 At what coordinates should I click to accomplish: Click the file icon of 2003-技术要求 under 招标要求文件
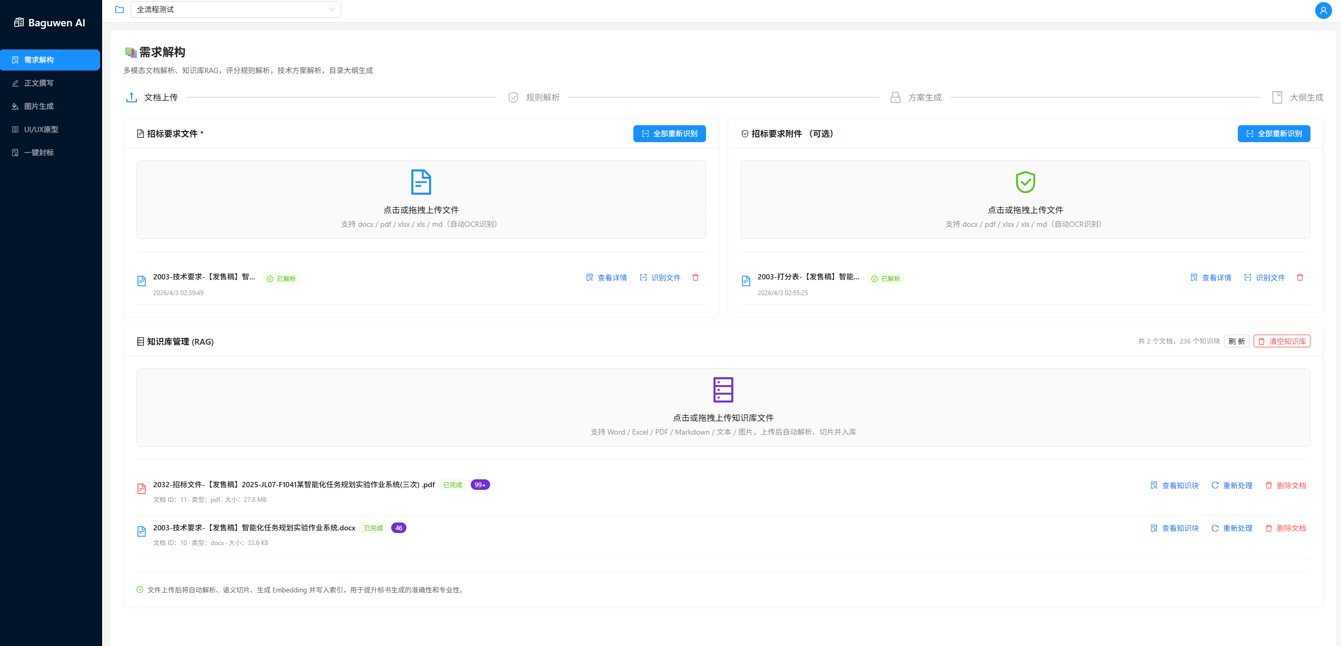pyautogui.click(x=141, y=281)
